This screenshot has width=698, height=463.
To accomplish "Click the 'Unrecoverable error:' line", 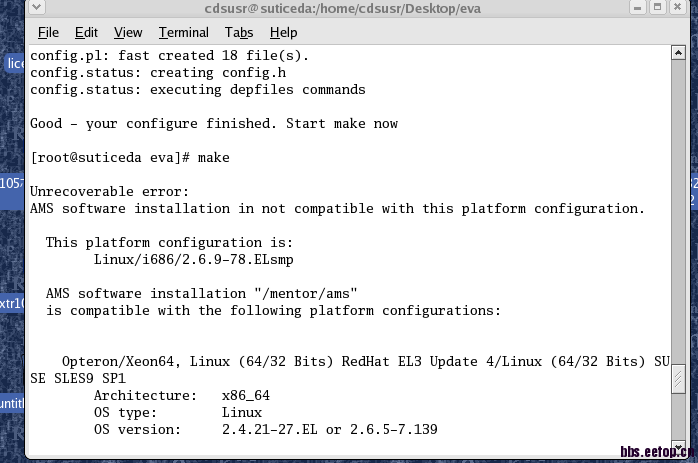I will click(x=109, y=192).
